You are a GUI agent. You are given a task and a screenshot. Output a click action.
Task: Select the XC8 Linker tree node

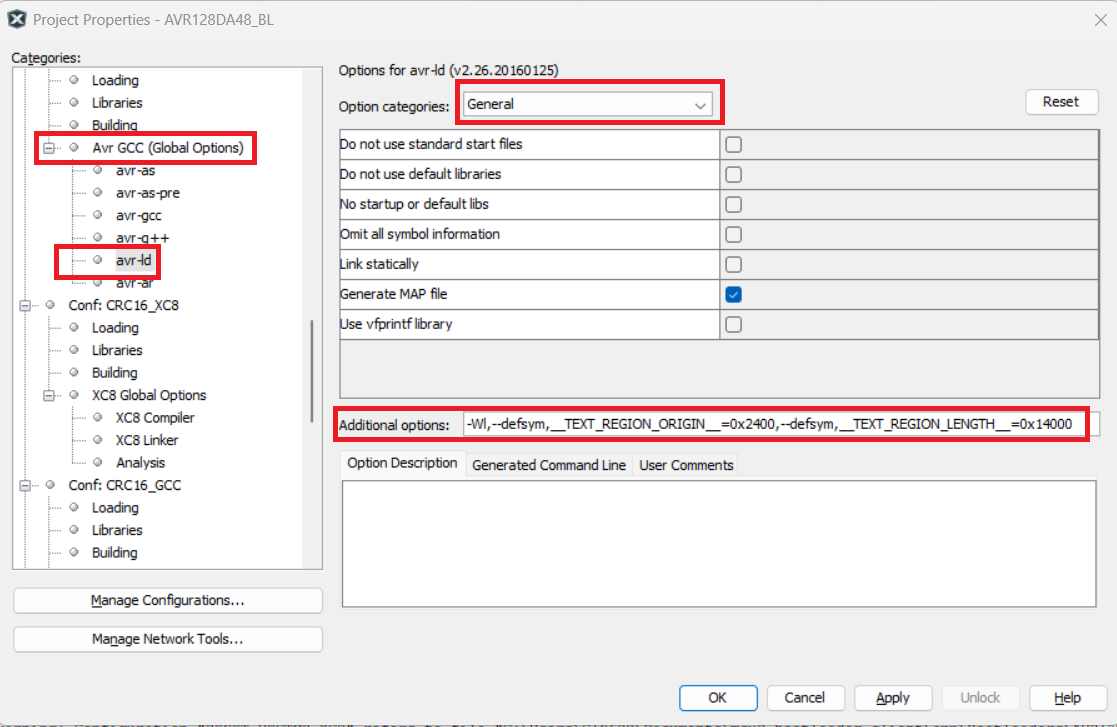coord(147,440)
